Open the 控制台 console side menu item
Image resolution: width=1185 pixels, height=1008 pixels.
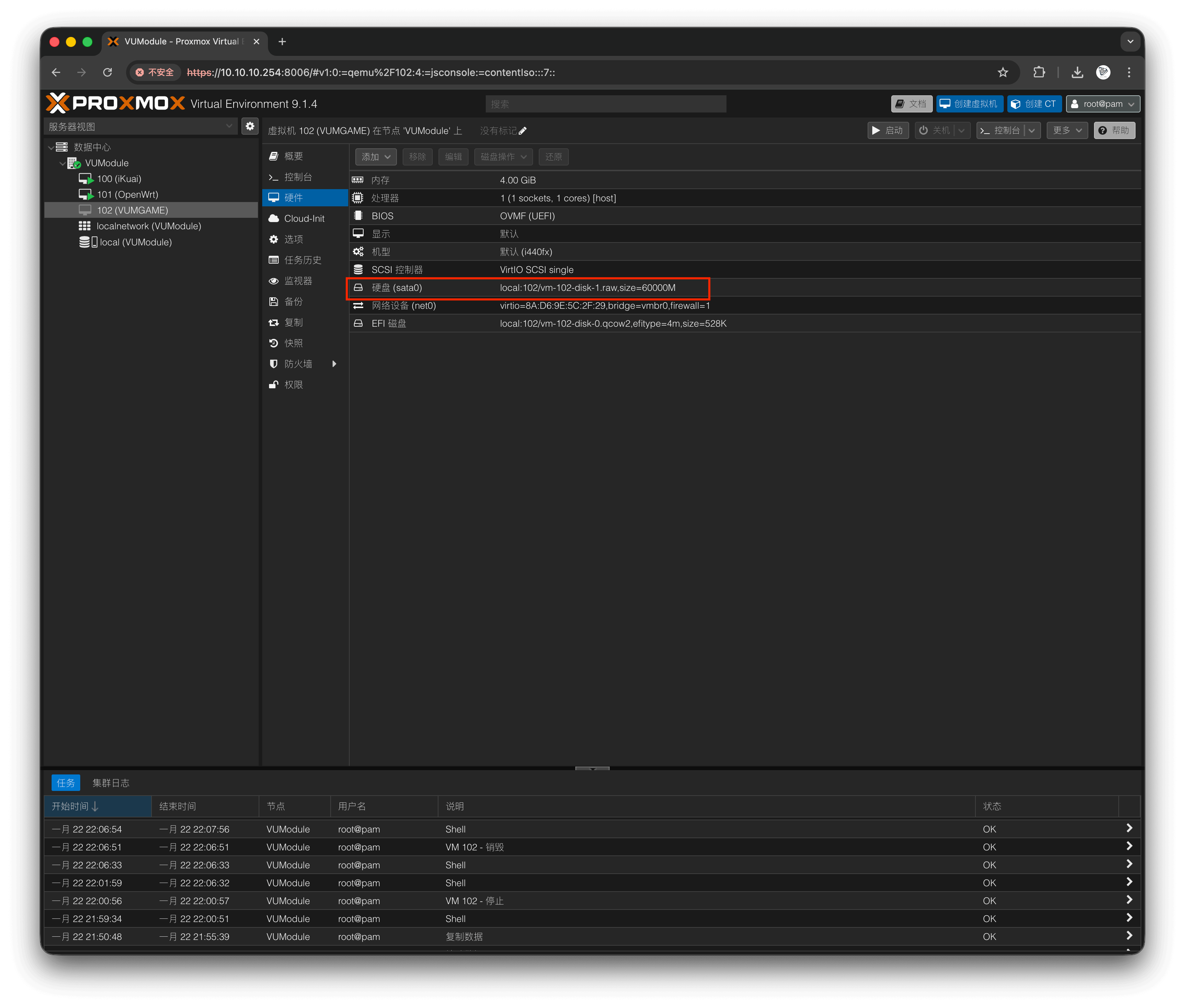click(x=298, y=177)
